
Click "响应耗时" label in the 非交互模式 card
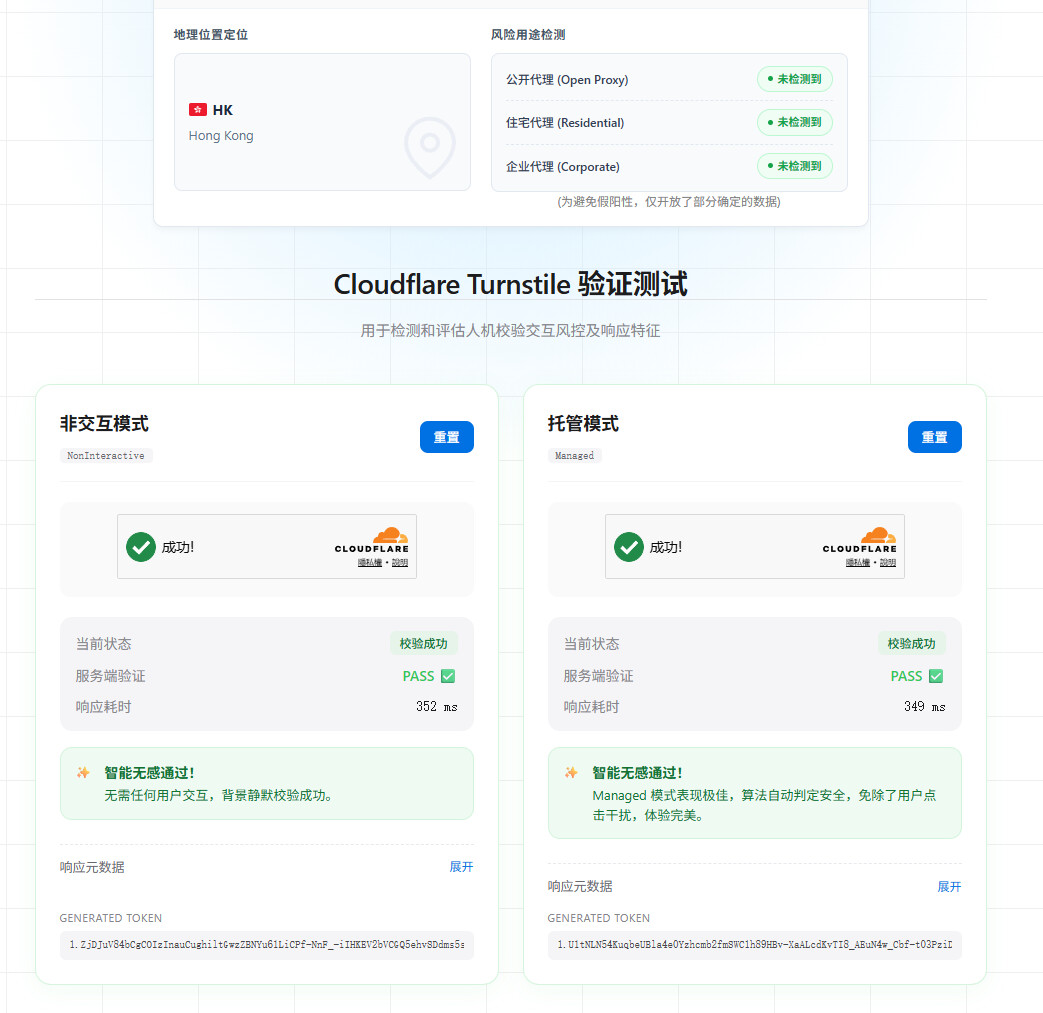pos(103,706)
